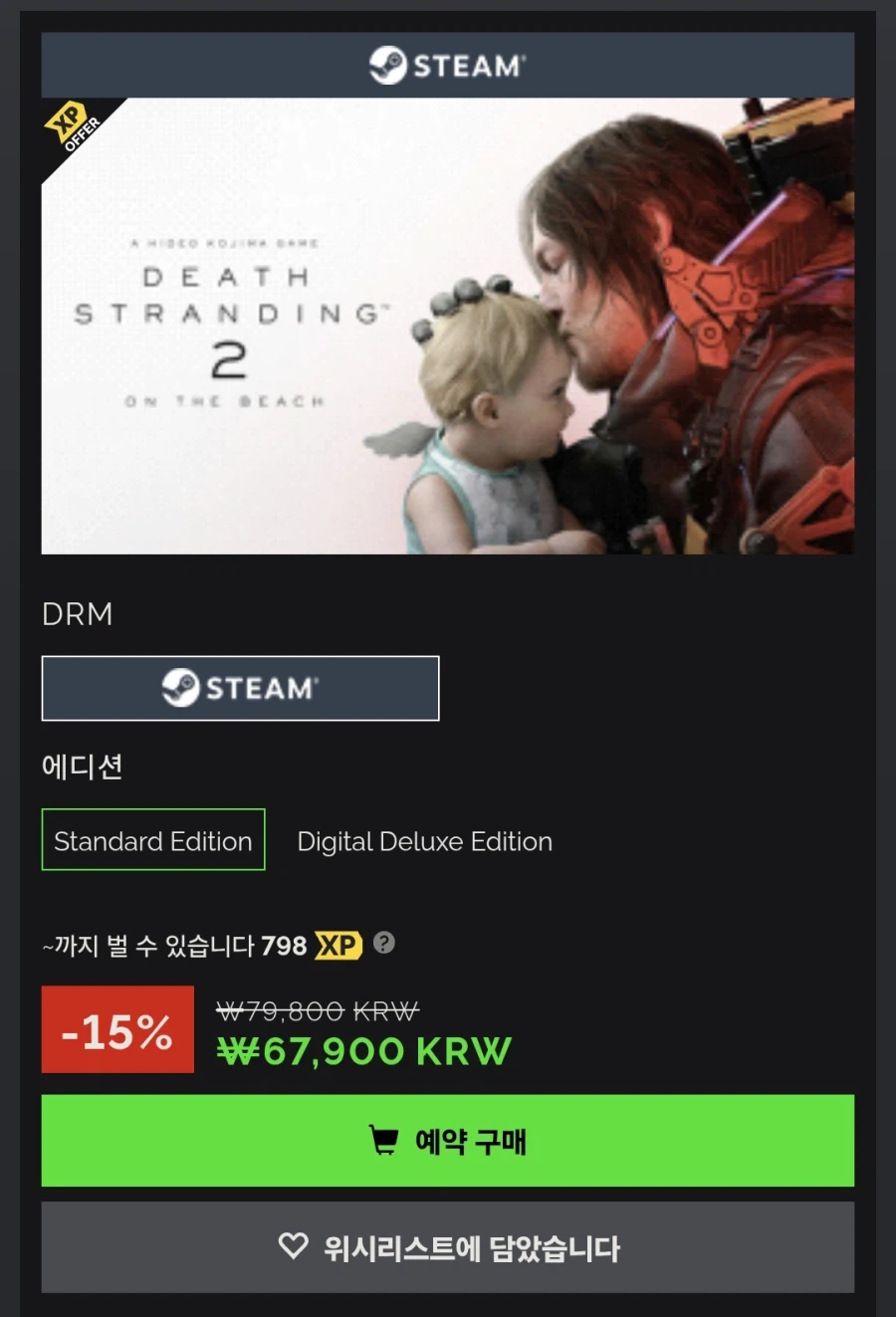
Task: Click the Steam logo in the top banner
Action: click(x=447, y=66)
